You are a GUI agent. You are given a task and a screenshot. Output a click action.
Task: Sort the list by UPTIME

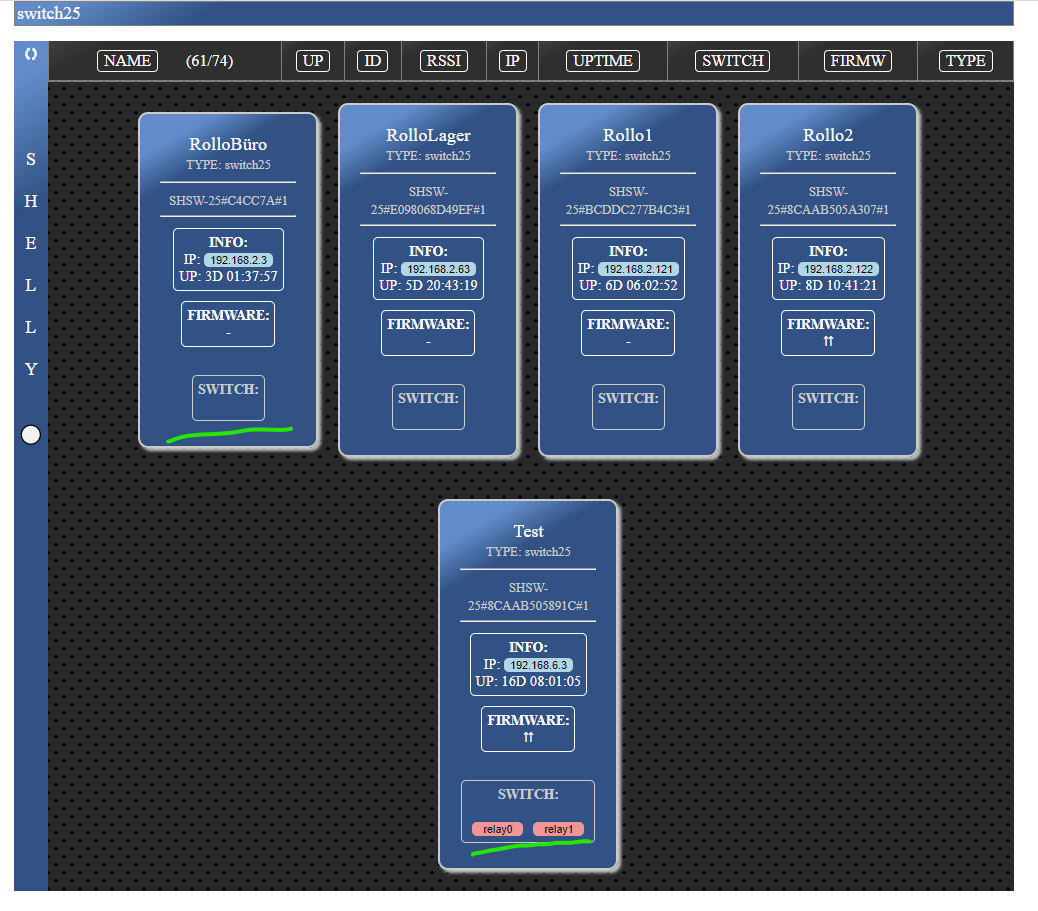coord(603,61)
